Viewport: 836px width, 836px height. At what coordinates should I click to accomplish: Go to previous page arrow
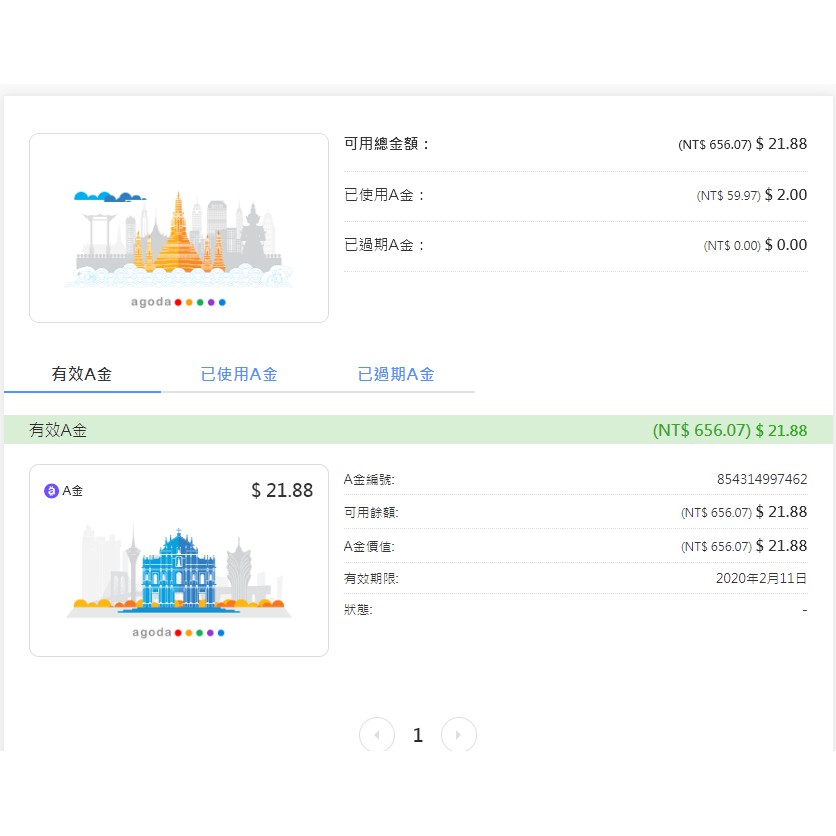[377, 735]
